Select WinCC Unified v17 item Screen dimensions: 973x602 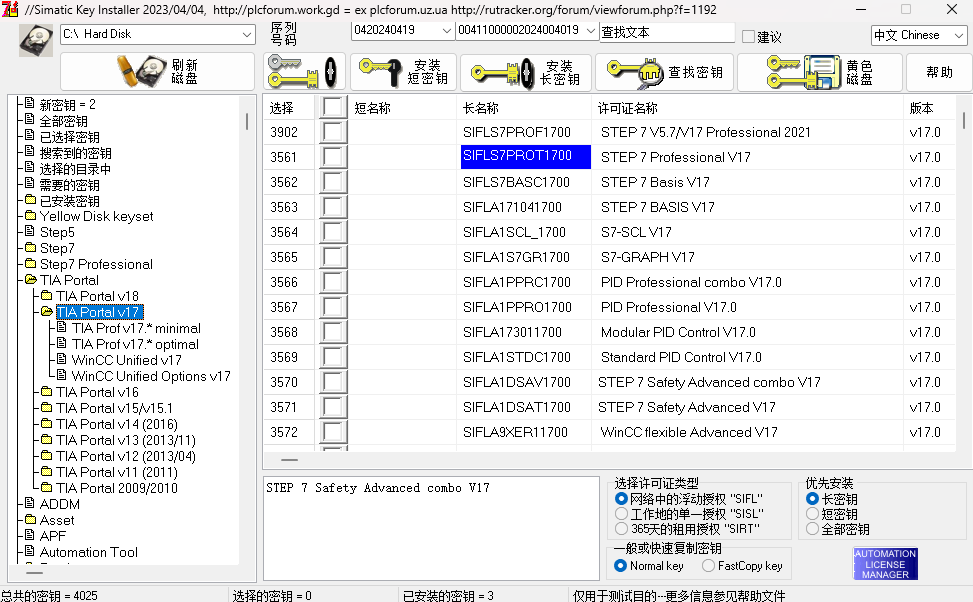click(126, 360)
